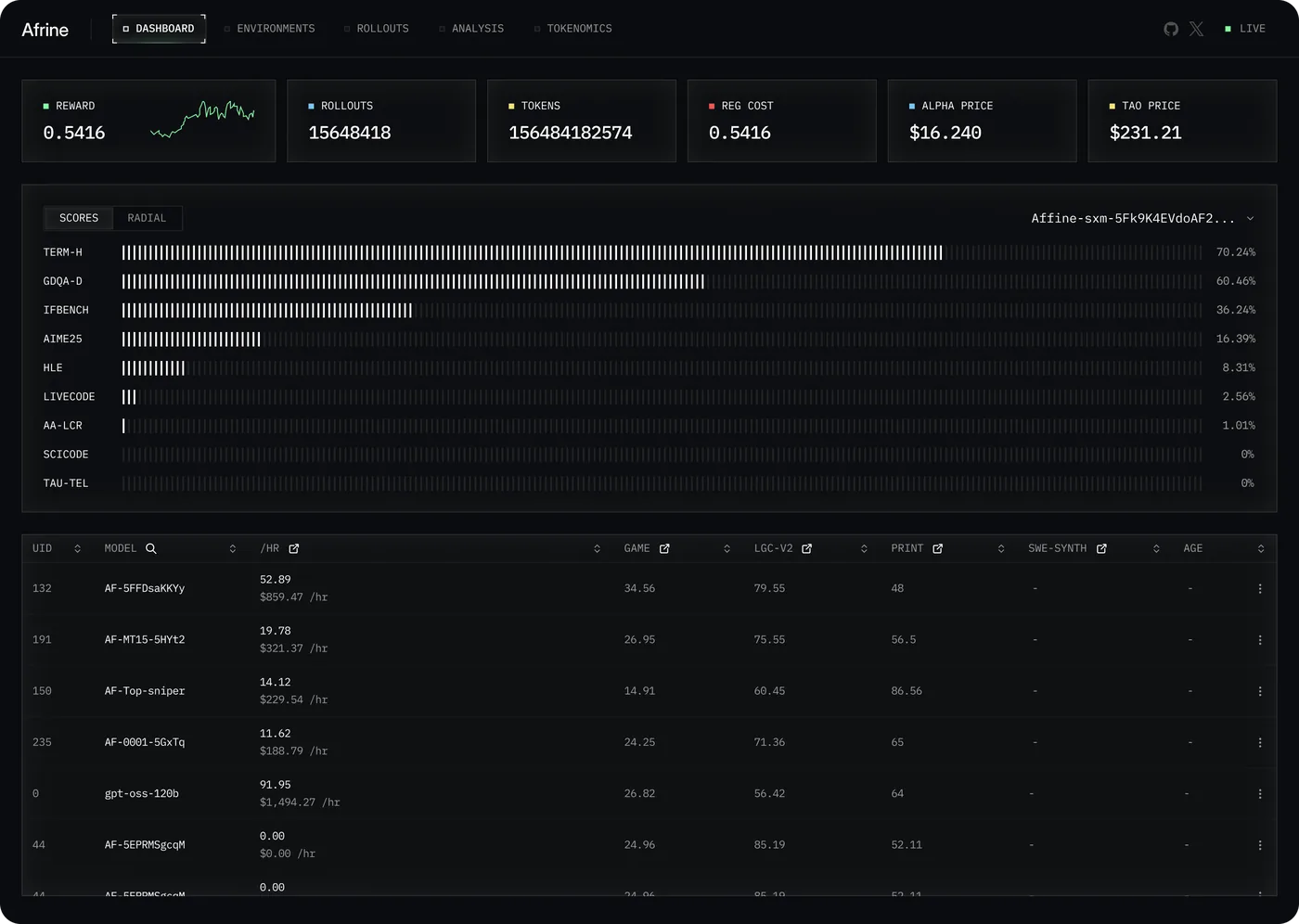Select the TAO PRICE stat card
Screen dimensions: 1299x924
click(1182, 121)
